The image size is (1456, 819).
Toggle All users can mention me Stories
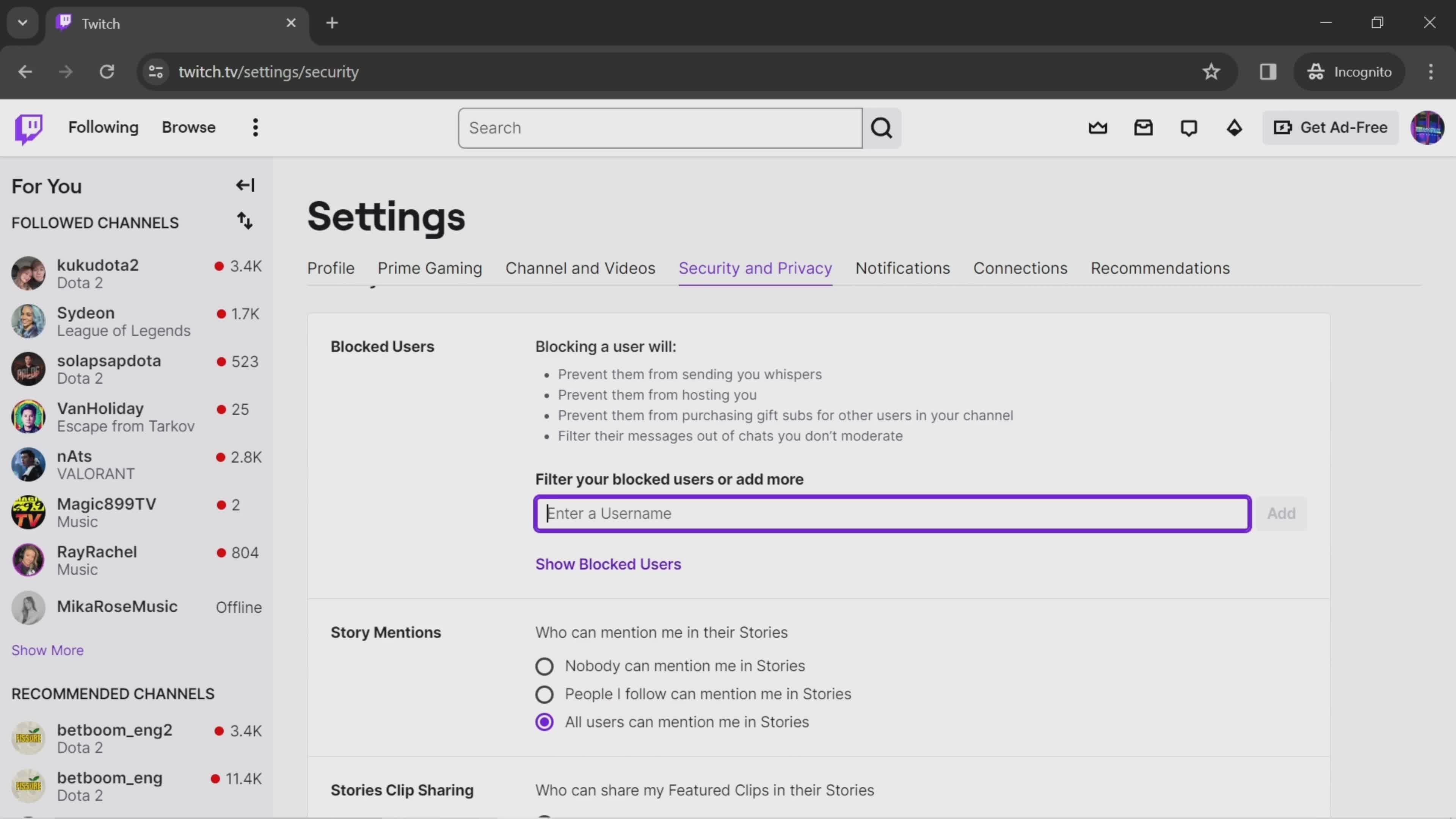point(545,721)
